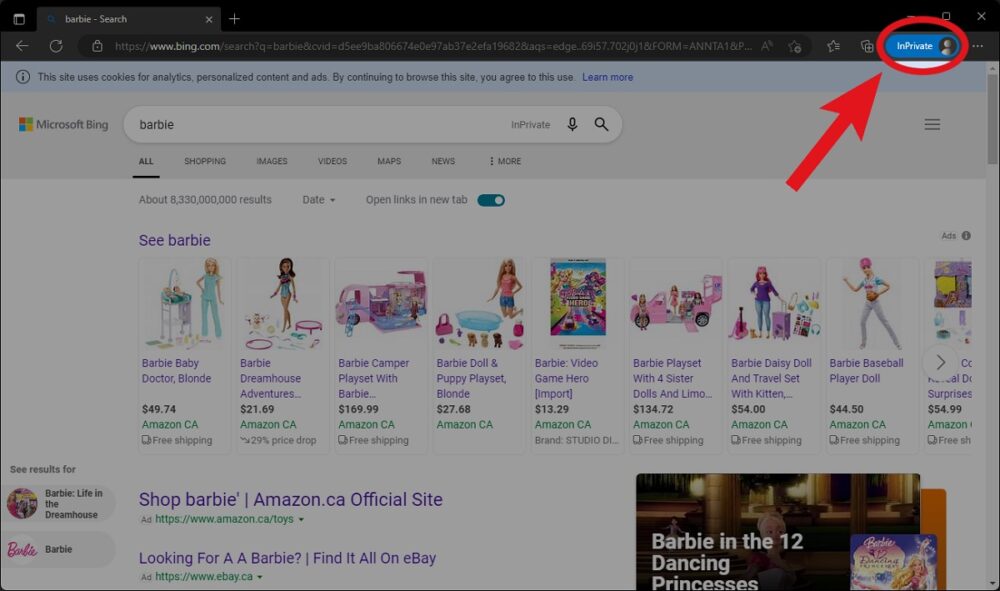Click the voice search microphone icon

tap(571, 124)
